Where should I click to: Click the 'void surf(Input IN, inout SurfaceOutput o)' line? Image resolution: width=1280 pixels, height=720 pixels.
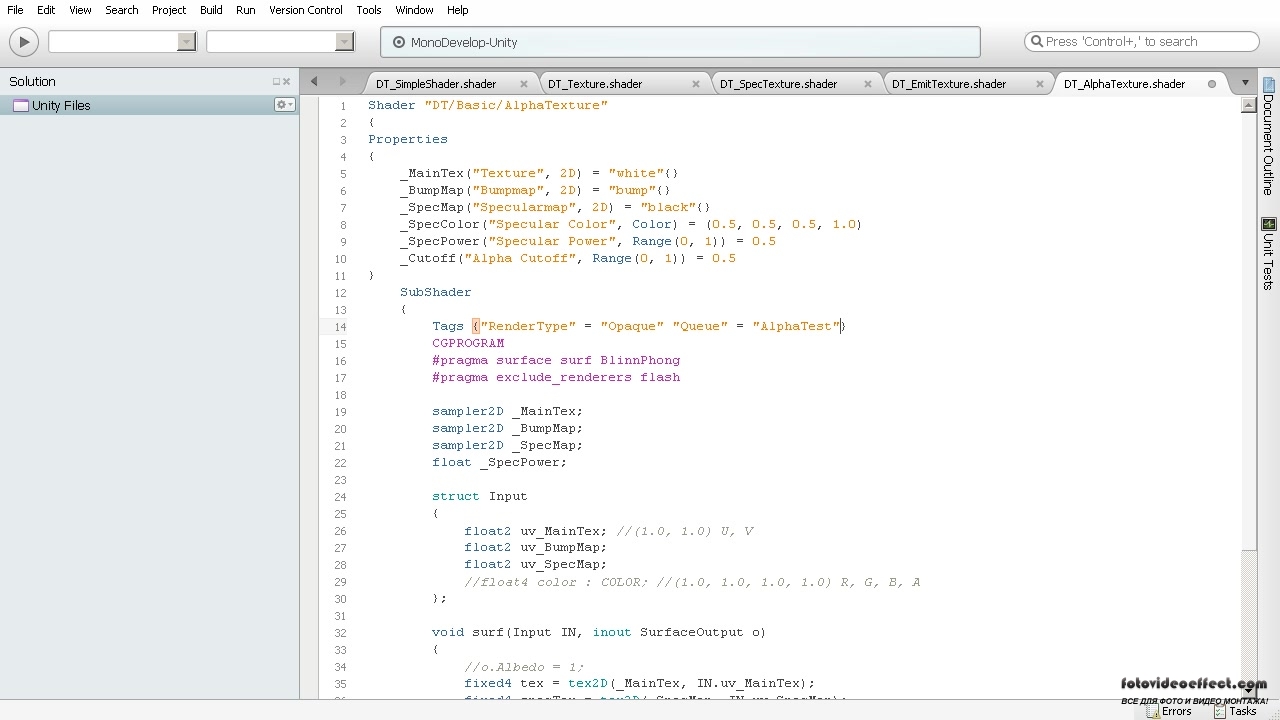(x=599, y=632)
